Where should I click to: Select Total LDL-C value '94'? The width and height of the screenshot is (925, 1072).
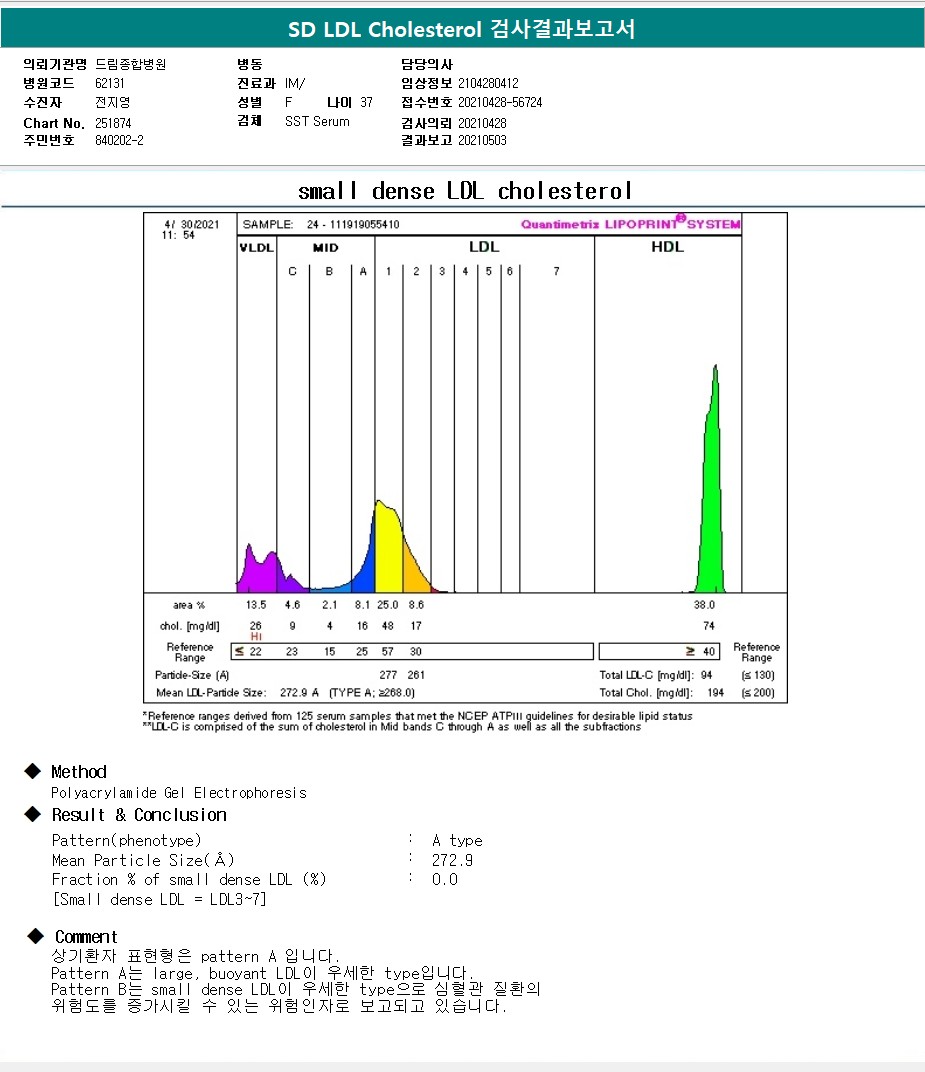[706, 675]
